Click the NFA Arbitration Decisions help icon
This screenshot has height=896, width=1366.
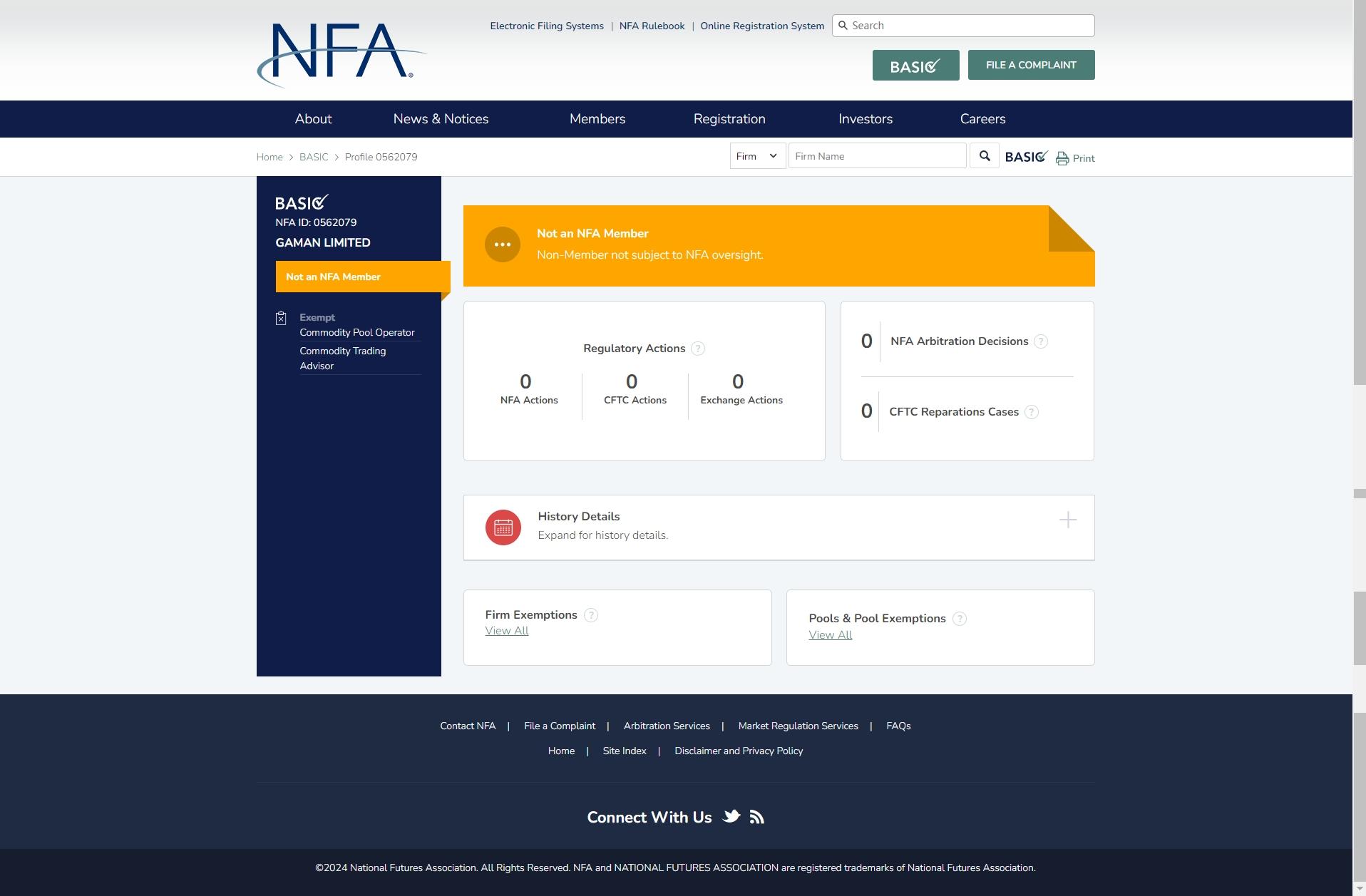point(1041,341)
